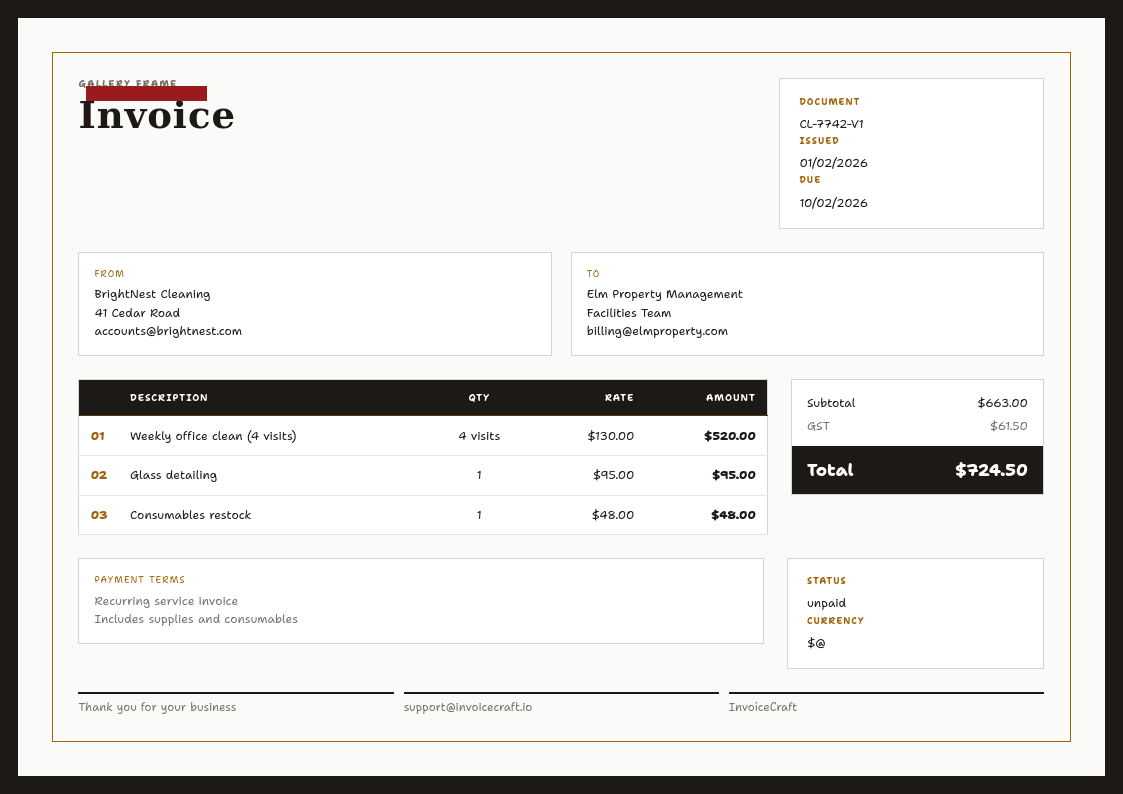Image resolution: width=1123 pixels, height=794 pixels.
Task: Click the GST value $61.50
Action: click(x=1008, y=426)
